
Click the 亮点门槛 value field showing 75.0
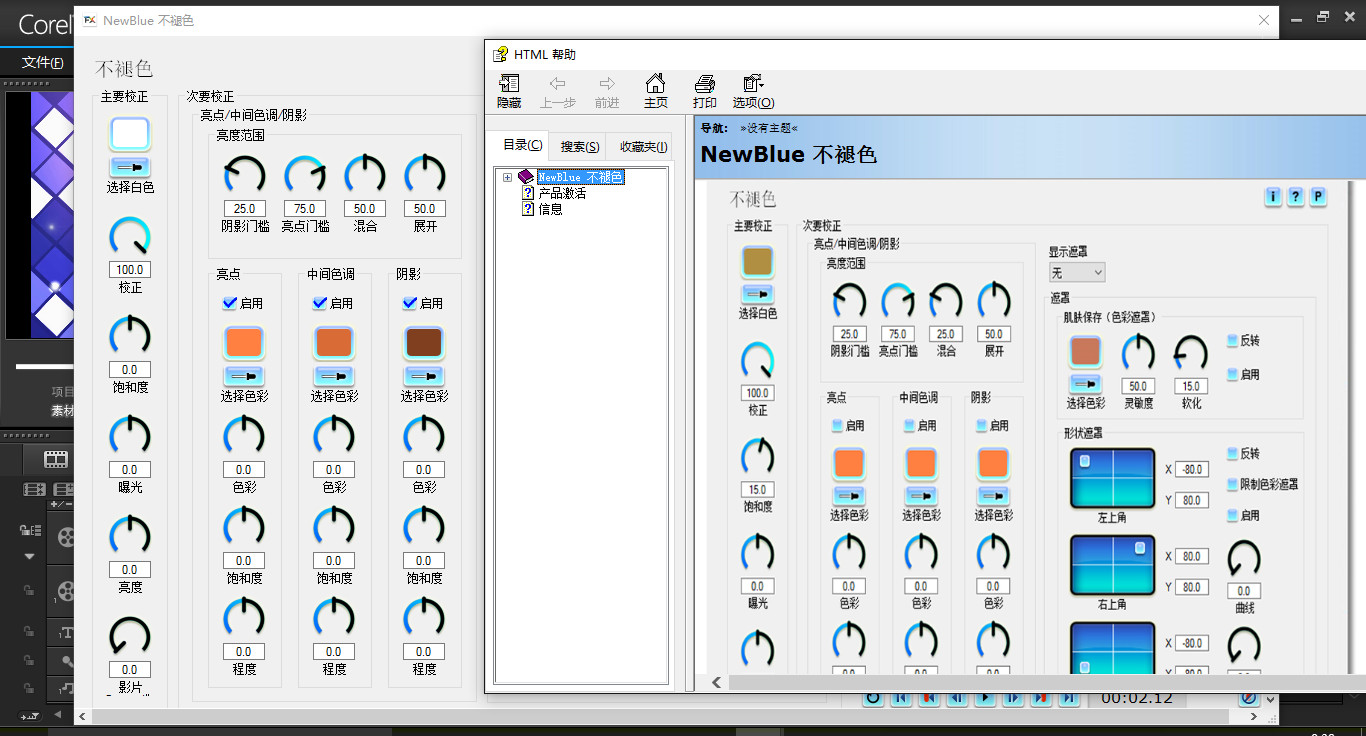pyautogui.click(x=304, y=209)
